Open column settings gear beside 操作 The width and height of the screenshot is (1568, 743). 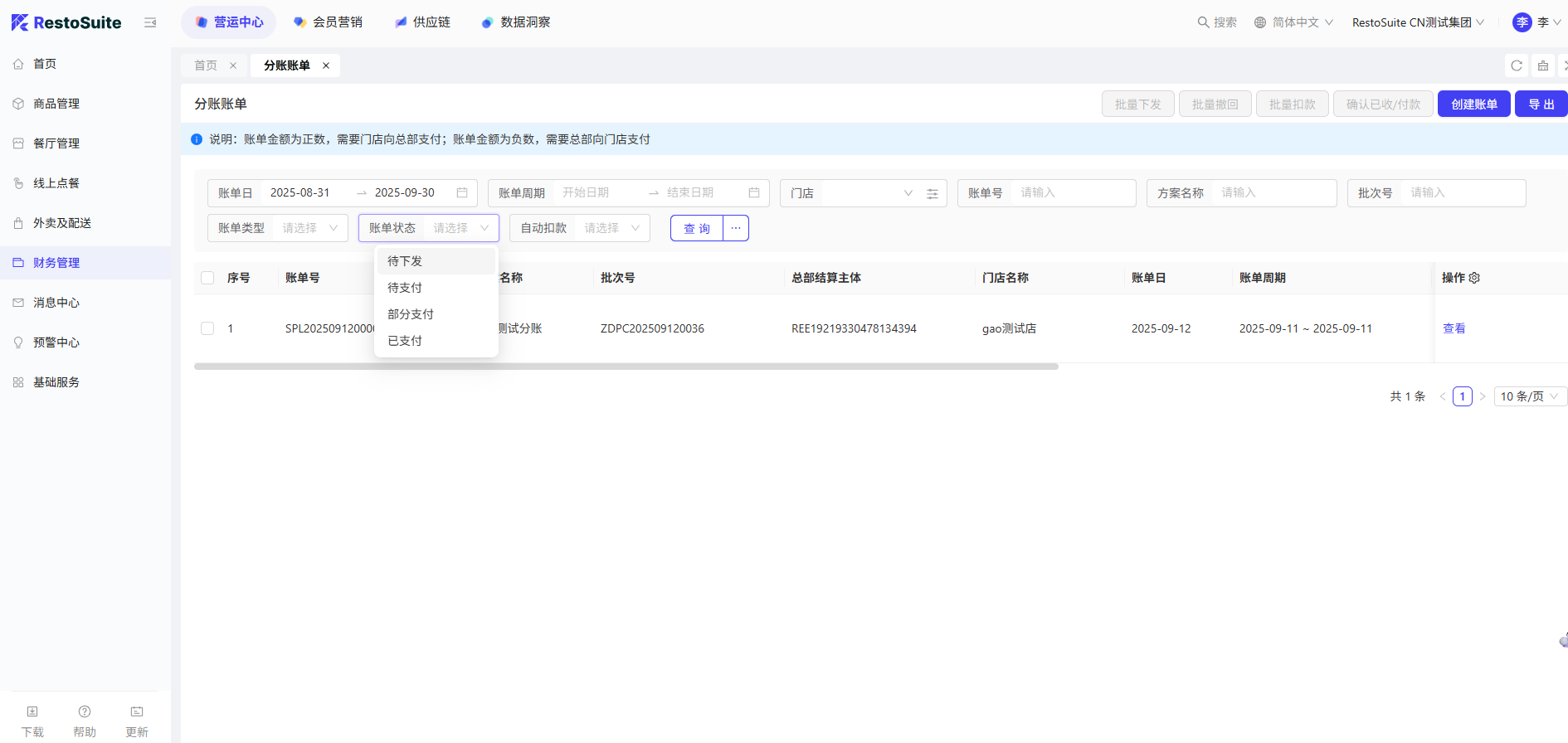coord(1474,278)
